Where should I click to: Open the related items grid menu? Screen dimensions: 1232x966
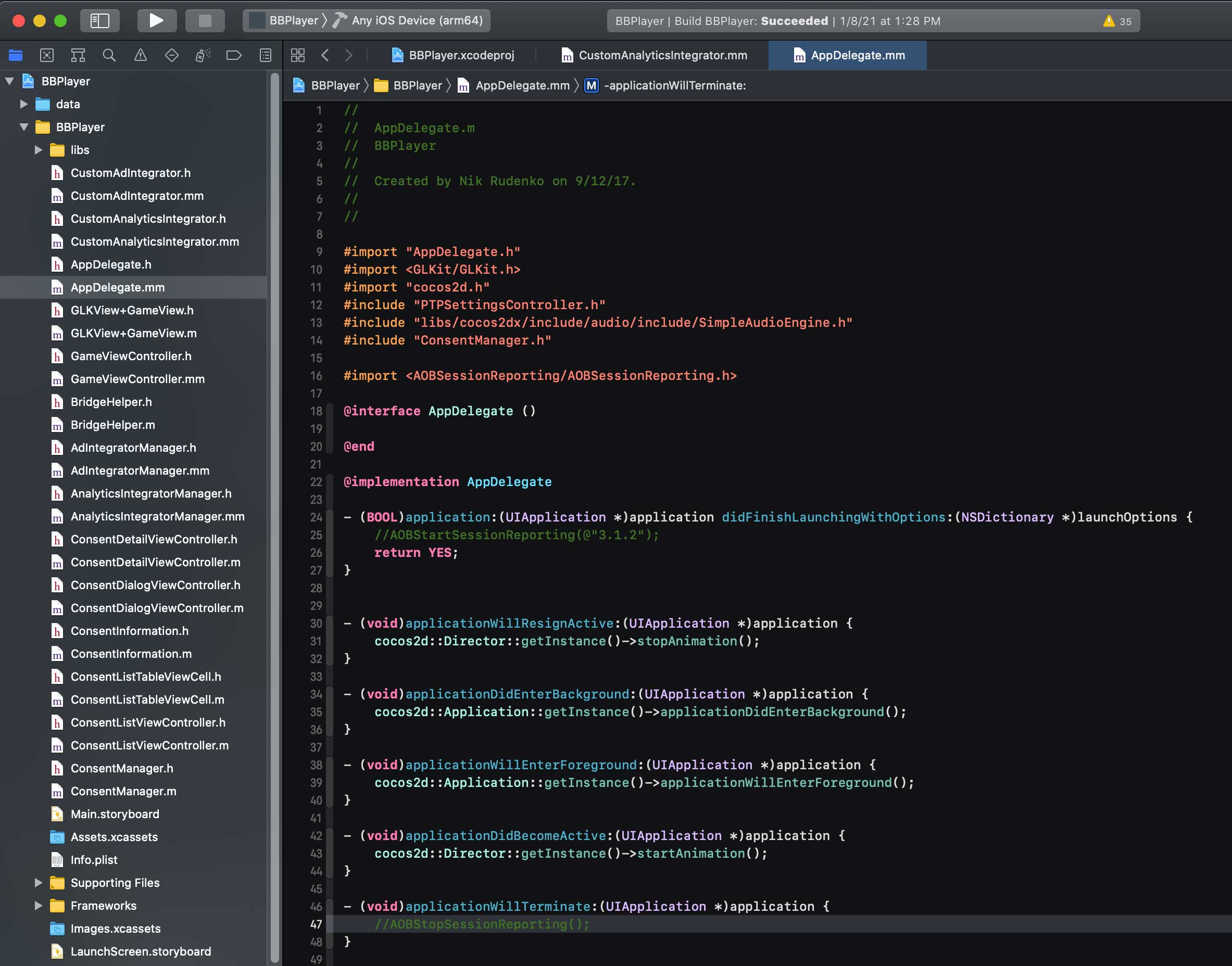(x=298, y=55)
